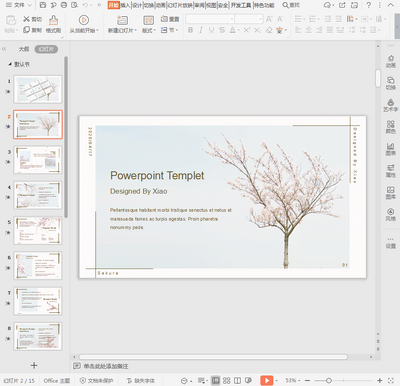
Task: Click the Office Theme (Office 主题) label
Action: 57,380
